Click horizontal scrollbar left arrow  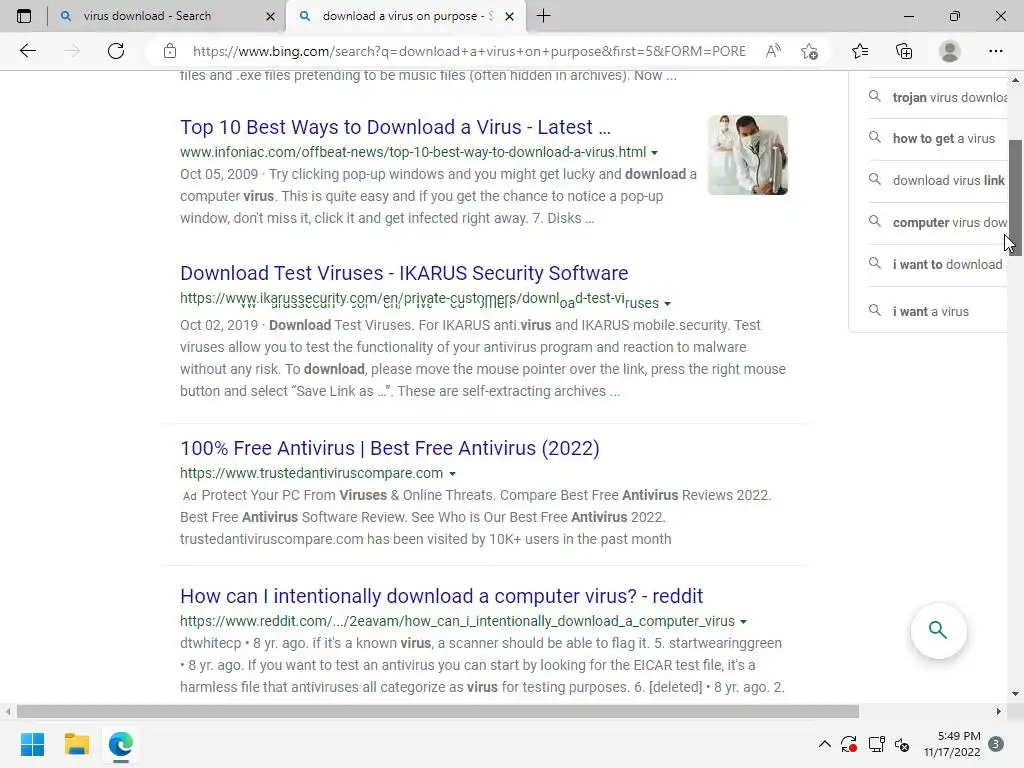(8, 711)
